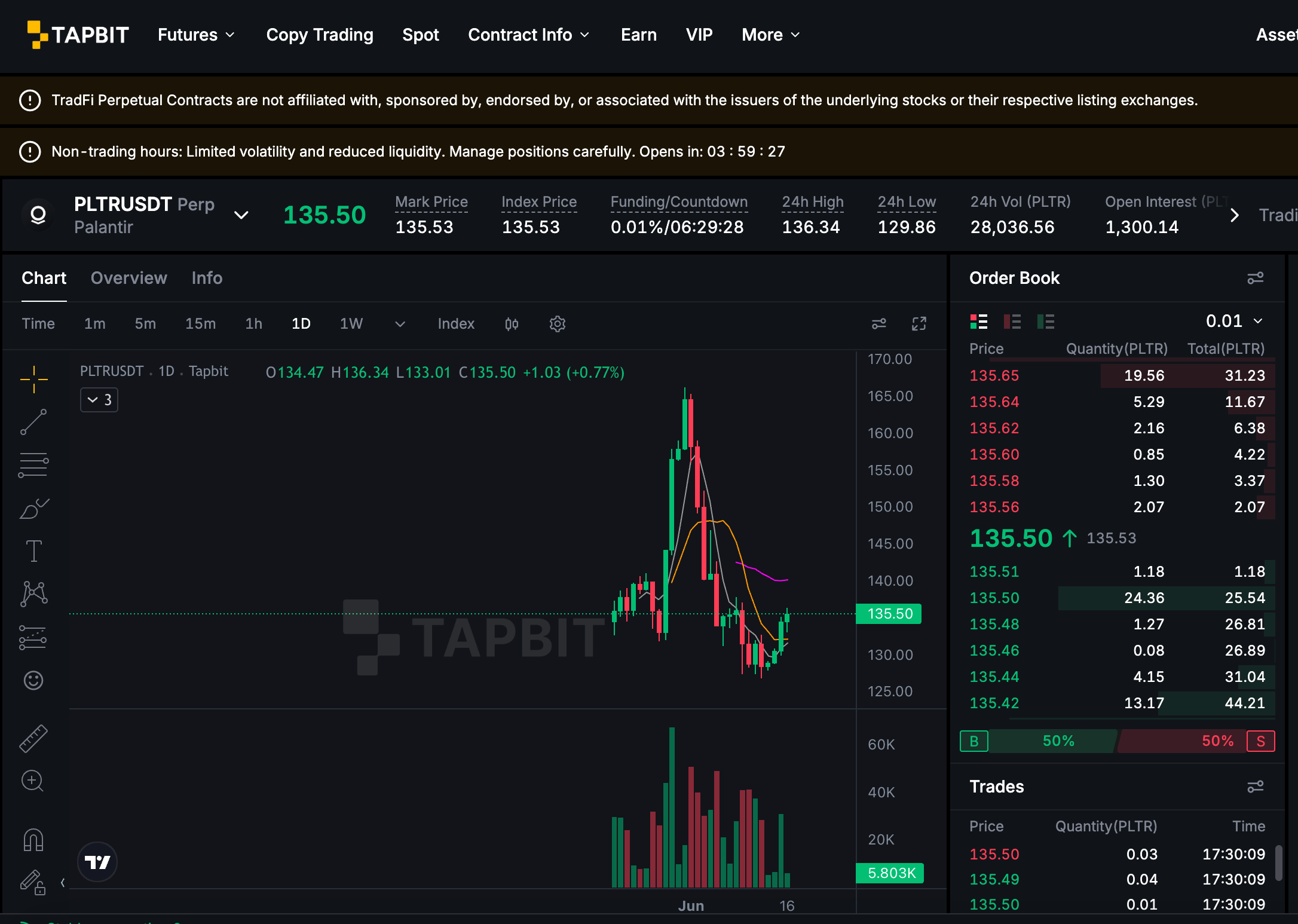Click the green B buy ratio button
The width and height of the screenshot is (1298, 924).
(974, 741)
